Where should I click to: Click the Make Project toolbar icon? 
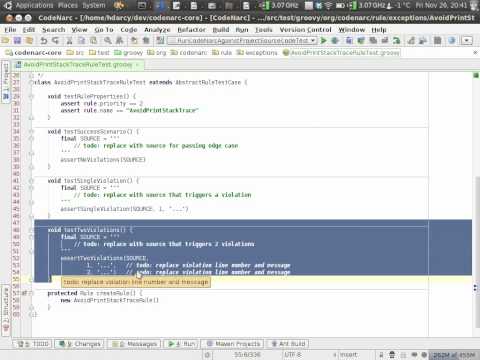160,41
